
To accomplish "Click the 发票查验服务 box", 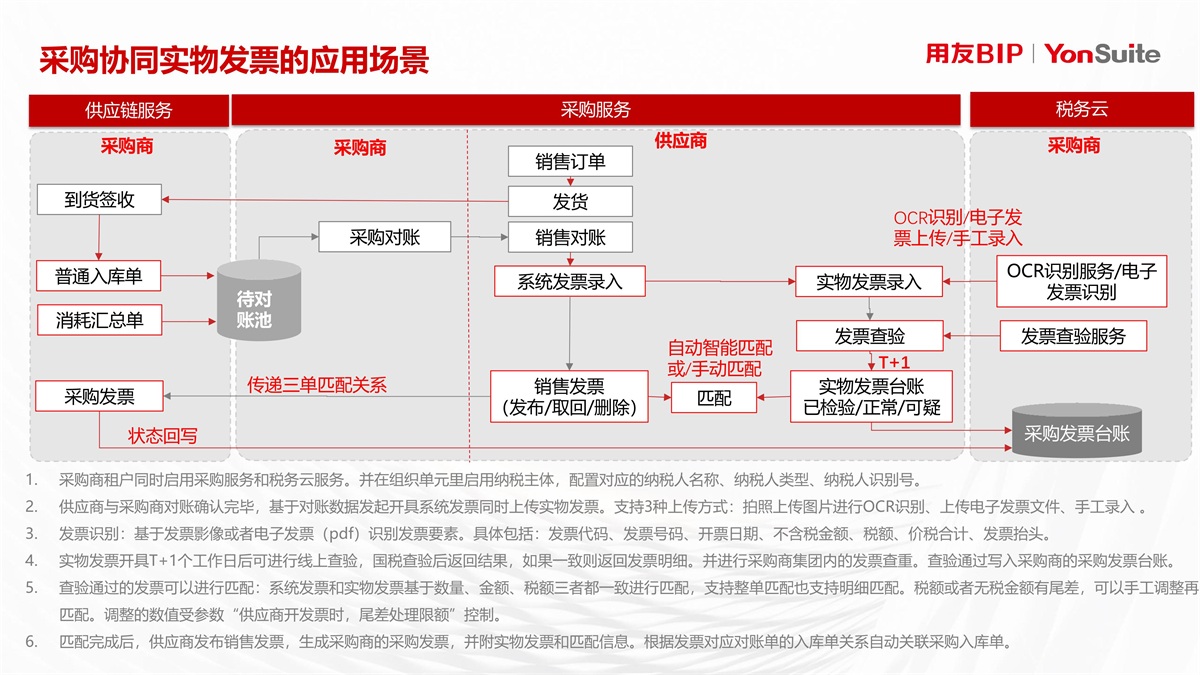I will 1073,336.
